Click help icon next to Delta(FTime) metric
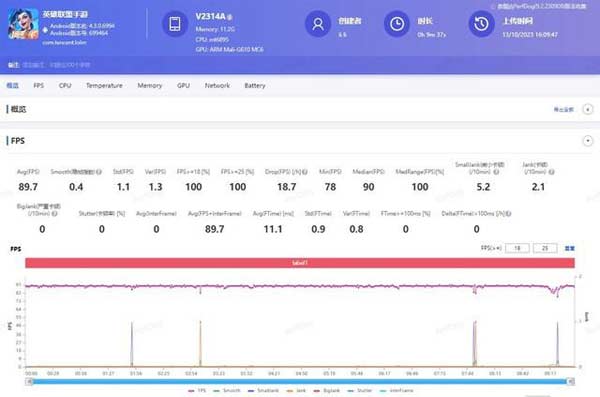Image resolution: width=600 pixels, height=397 pixels. [509, 214]
